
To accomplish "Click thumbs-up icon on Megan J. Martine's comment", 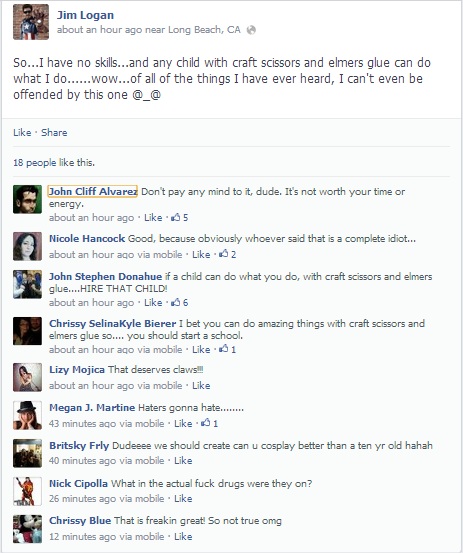I will 206,423.
